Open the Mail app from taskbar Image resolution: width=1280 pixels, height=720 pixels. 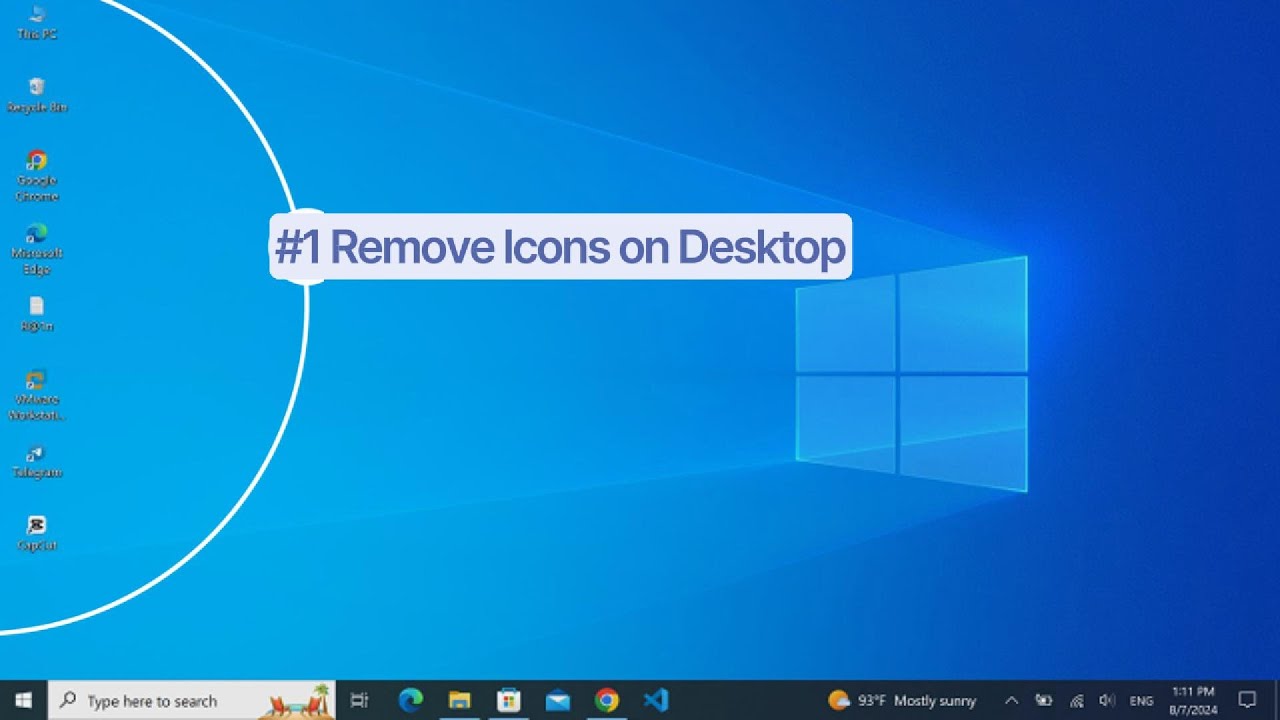click(557, 700)
